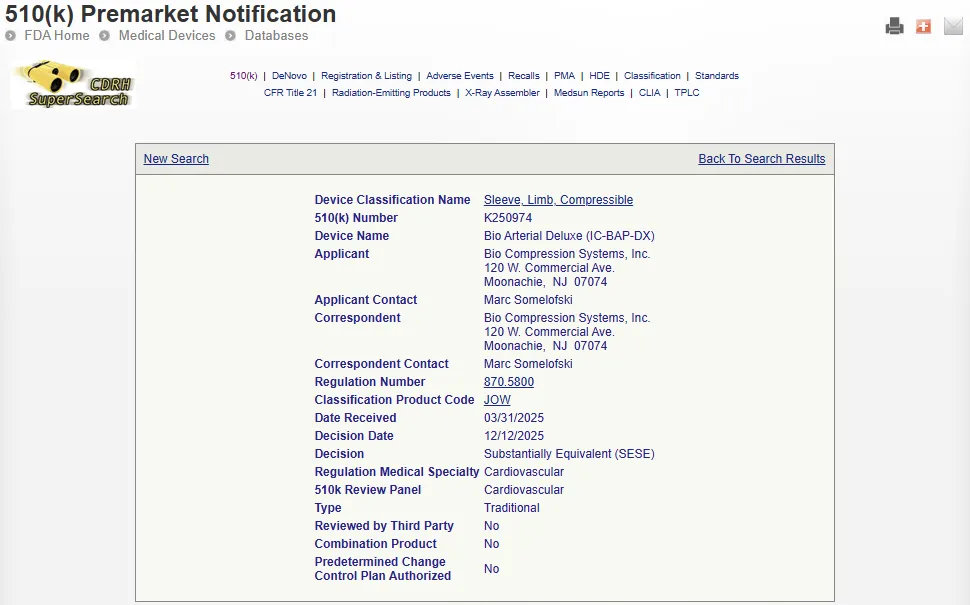Click the Correspondent Contact value Marc Somelofski
This screenshot has height=605, width=970.
pos(528,364)
